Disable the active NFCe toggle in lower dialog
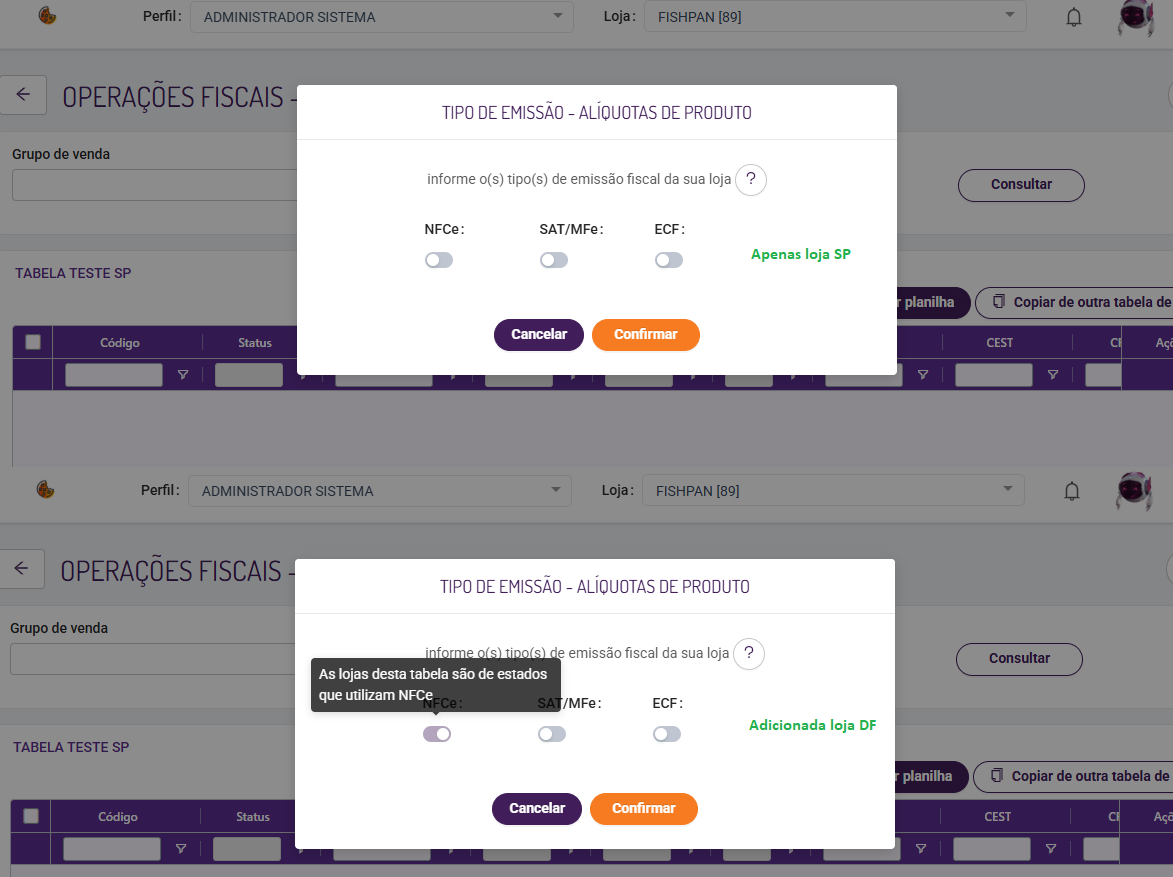Viewport: 1173px width, 877px height. (437, 734)
